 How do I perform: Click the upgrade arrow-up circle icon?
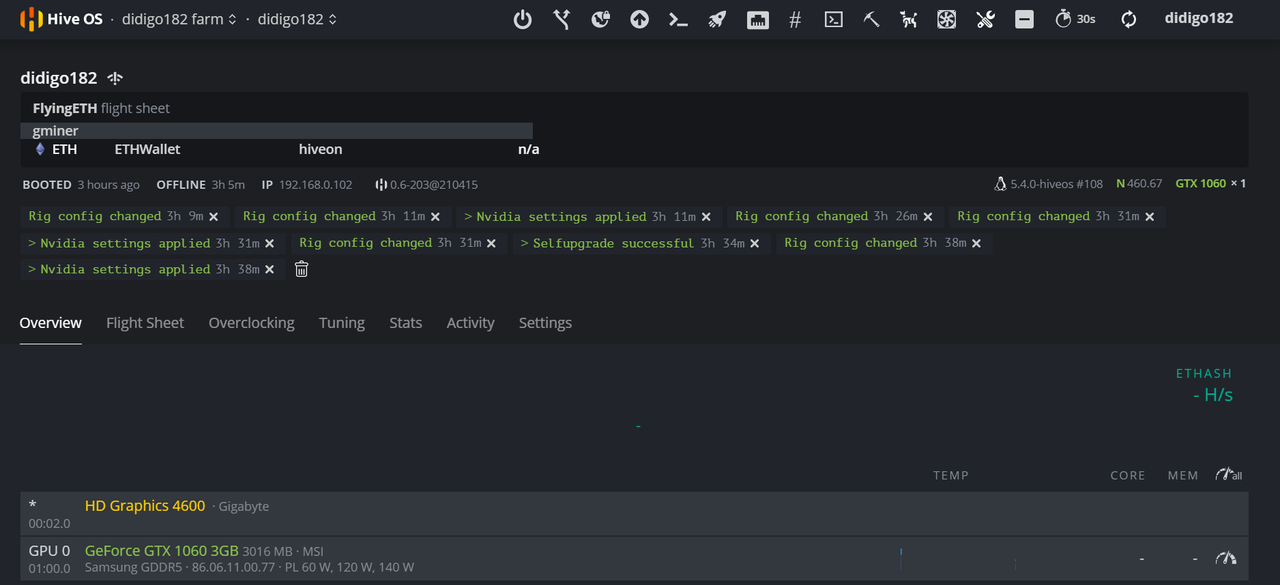pos(639,19)
